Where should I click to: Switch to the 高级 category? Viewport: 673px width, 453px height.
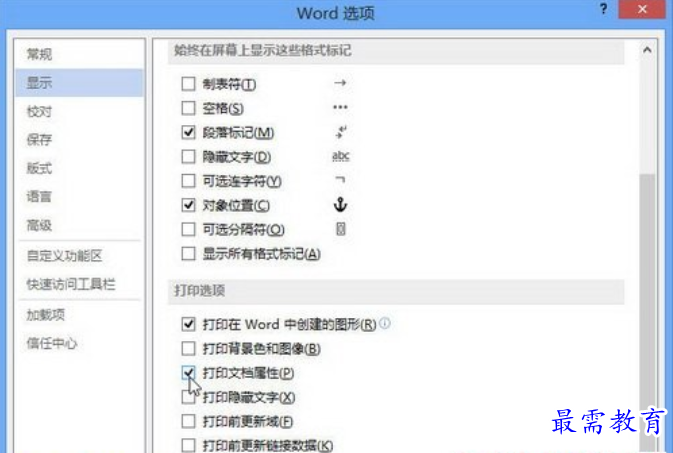[x=79, y=225]
